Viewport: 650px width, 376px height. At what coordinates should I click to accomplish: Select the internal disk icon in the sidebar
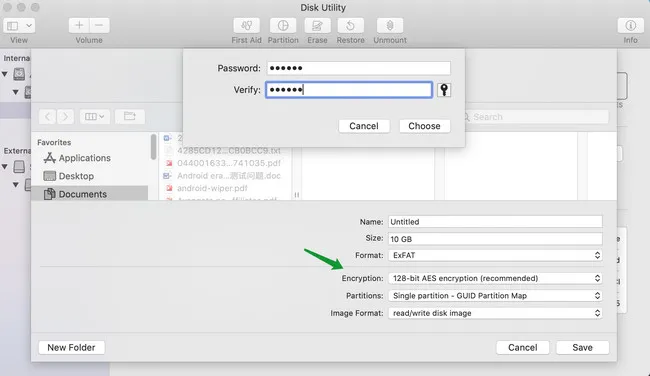(19, 74)
